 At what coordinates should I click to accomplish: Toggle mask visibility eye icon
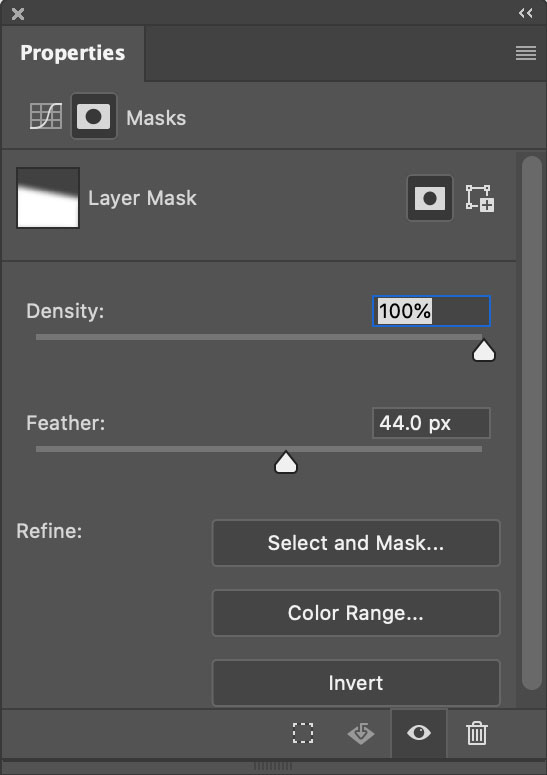tap(419, 733)
